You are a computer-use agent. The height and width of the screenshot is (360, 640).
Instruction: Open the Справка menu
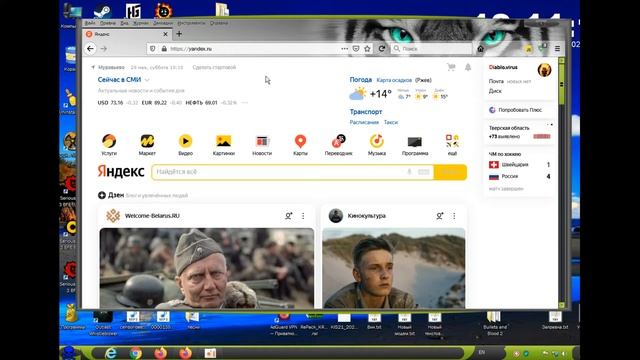click(219, 23)
